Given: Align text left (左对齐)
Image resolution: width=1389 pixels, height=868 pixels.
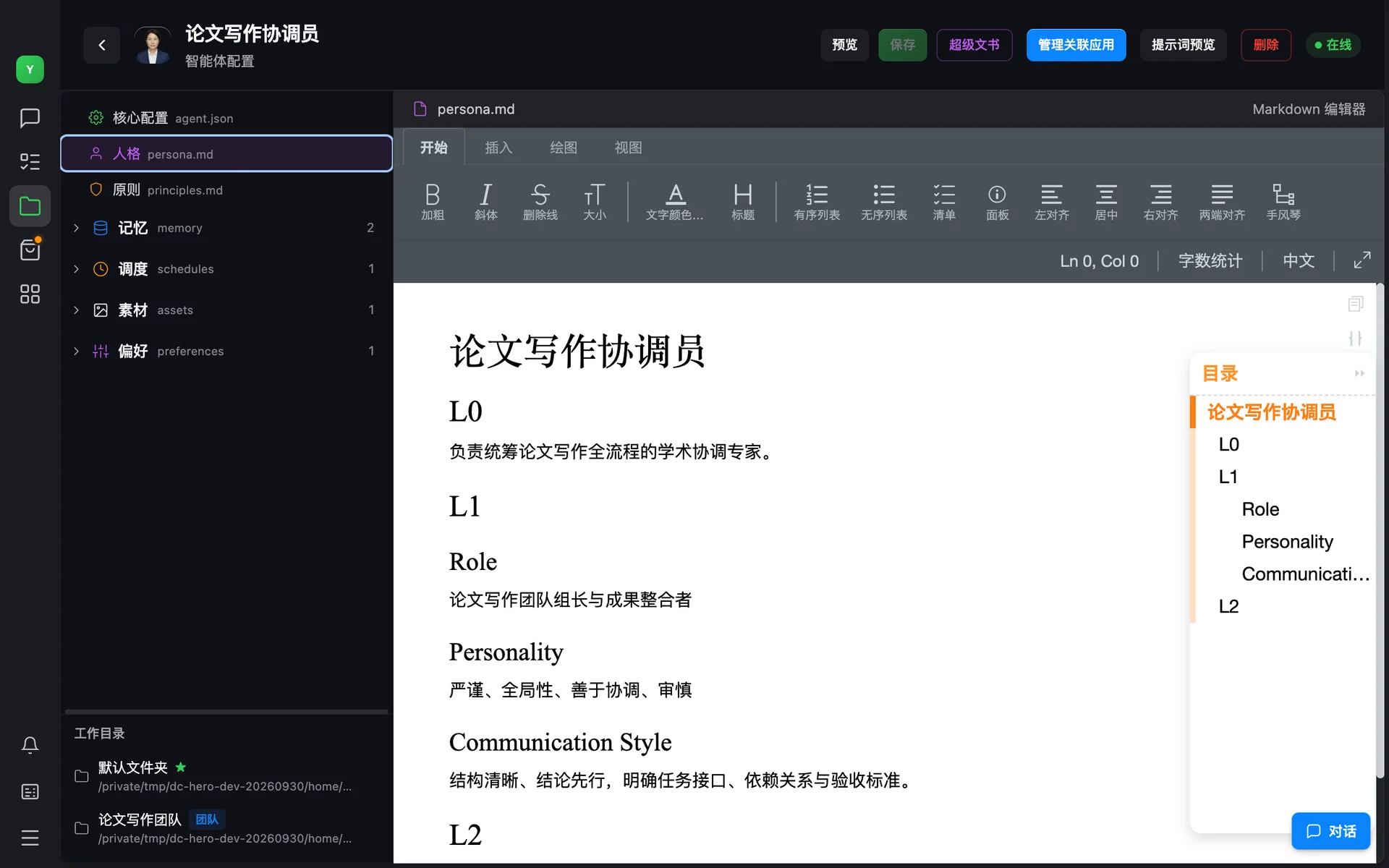Looking at the screenshot, I should pos(1052,202).
